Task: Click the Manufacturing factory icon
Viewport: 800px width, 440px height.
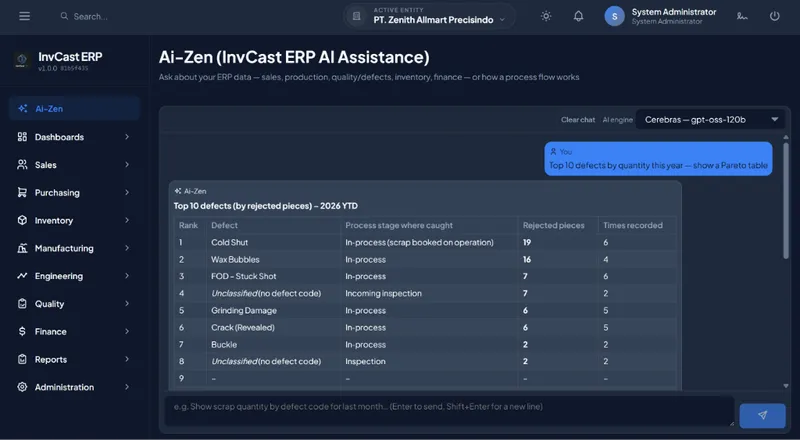Action: (22, 248)
